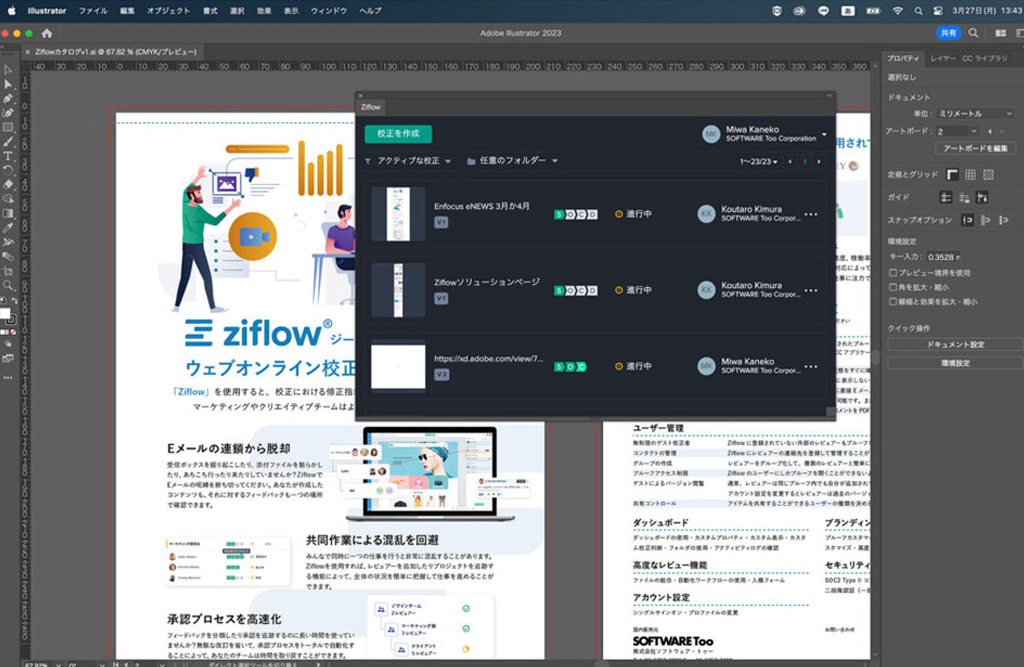
Task: Select the Rectangle tool
Action: pos(8,127)
